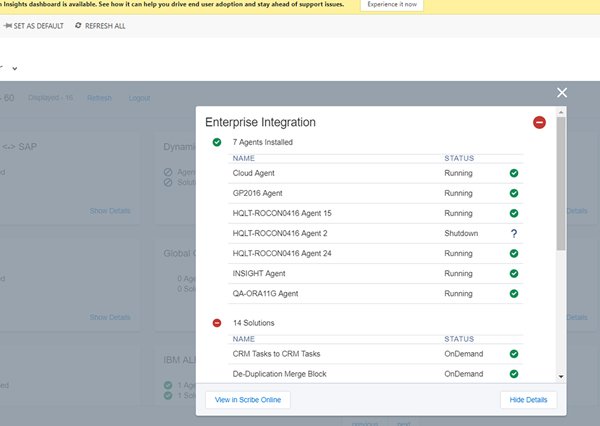This screenshot has width=600, height=426.
Task: Select the INSIGHT Agent row name
Action: click(259, 273)
